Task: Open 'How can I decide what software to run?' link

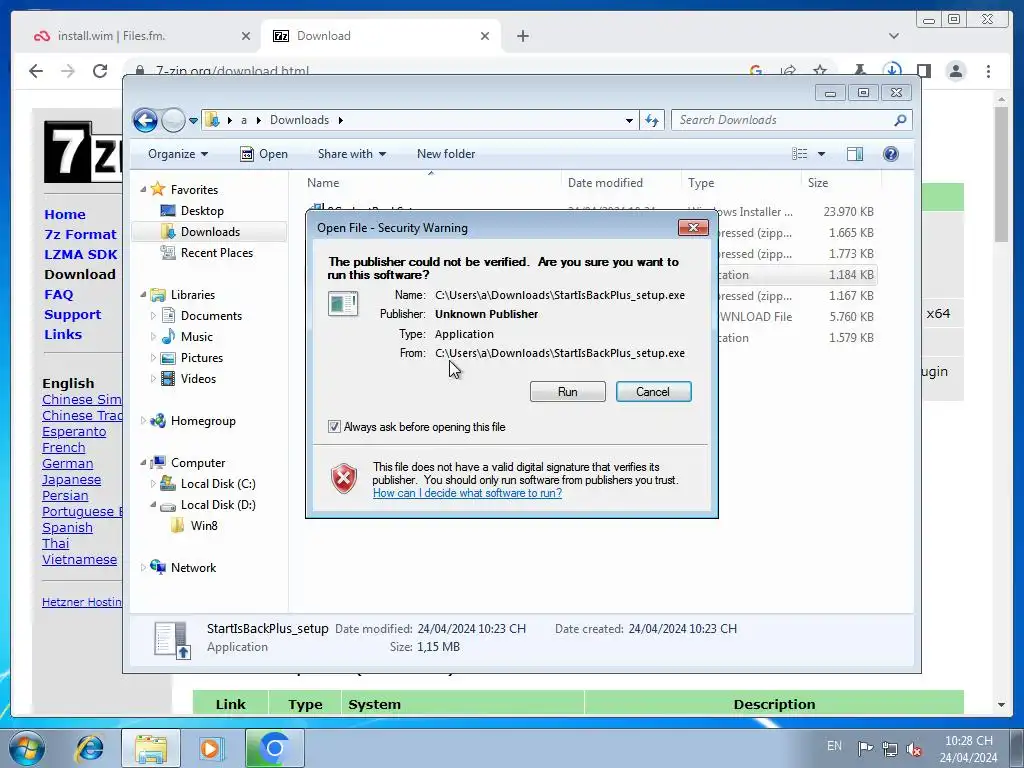Action: 467,493
